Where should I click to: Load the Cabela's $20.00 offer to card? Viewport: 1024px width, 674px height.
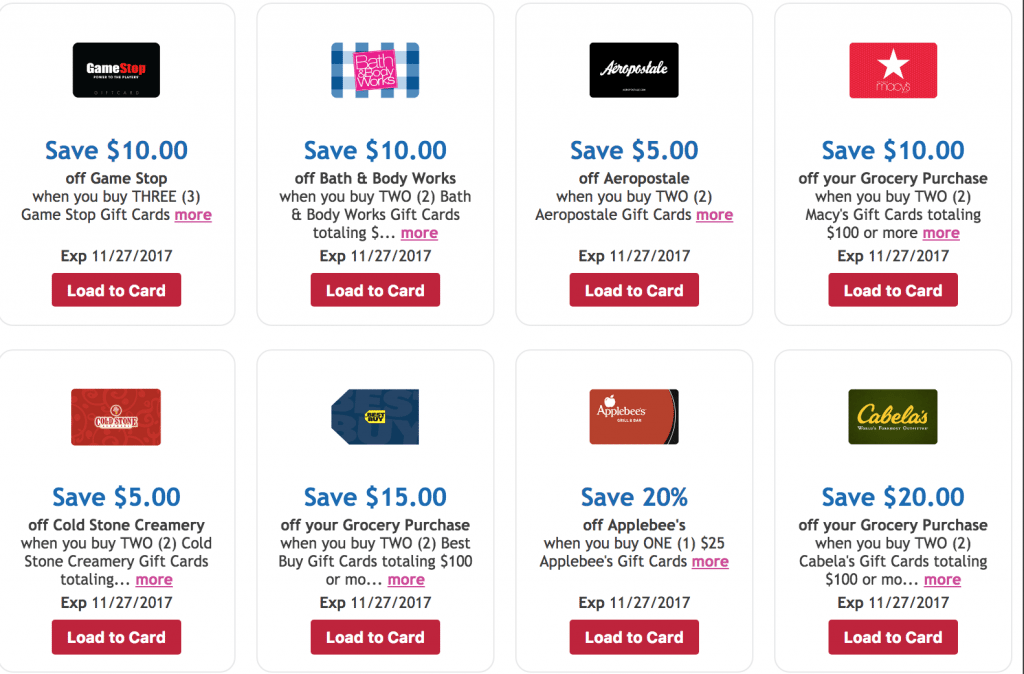coord(893,637)
